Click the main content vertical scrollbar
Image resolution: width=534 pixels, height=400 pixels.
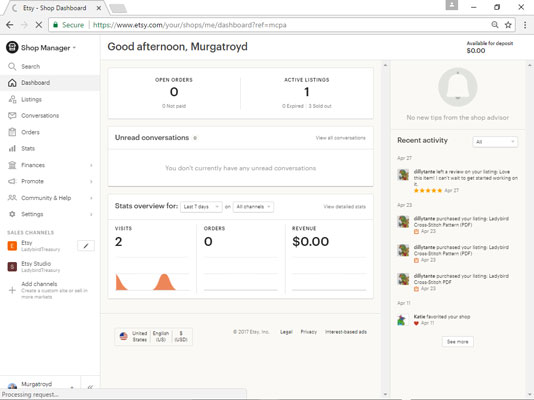pyautogui.click(x=386, y=229)
